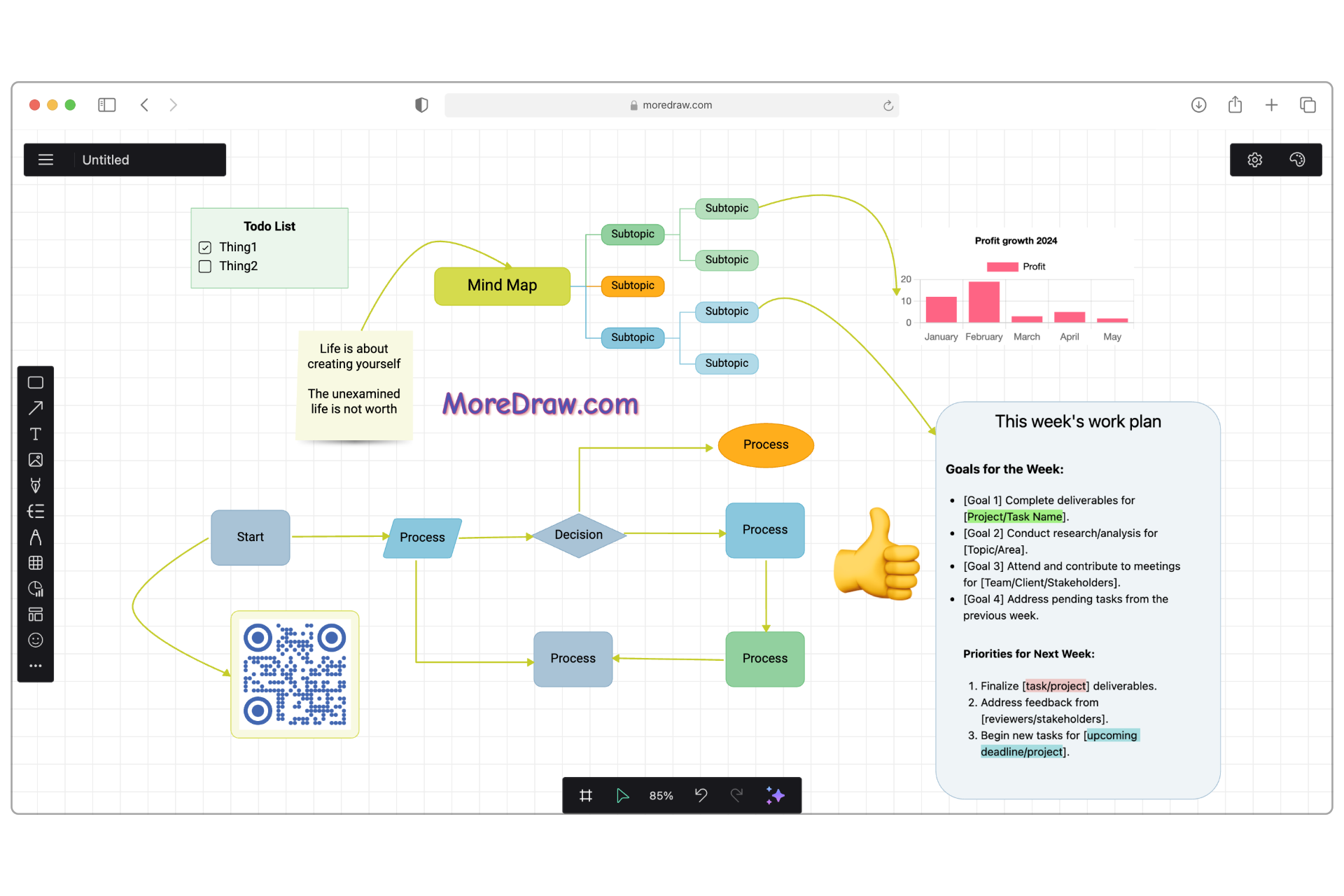Click the February chart bar
The height and width of the screenshot is (896, 1344).
tap(983, 302)
